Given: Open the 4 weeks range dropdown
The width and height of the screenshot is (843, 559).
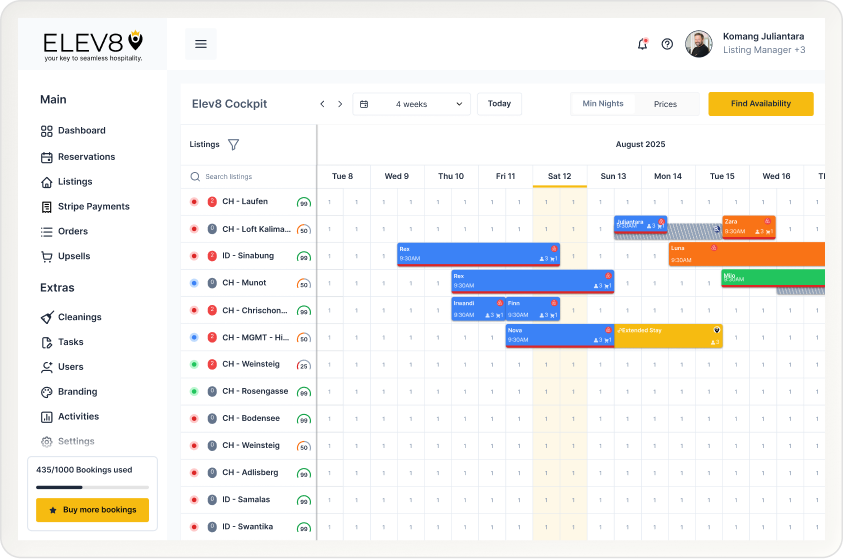Looking at the screenshot, I should 411,104.
